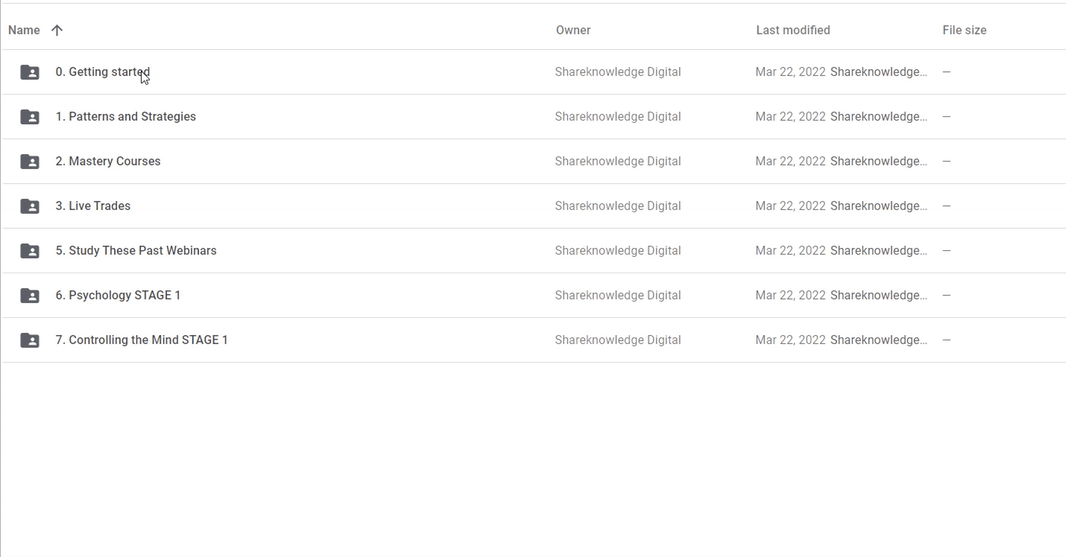
Task: Click the Owner column header
Action: [x=573, y=30]
